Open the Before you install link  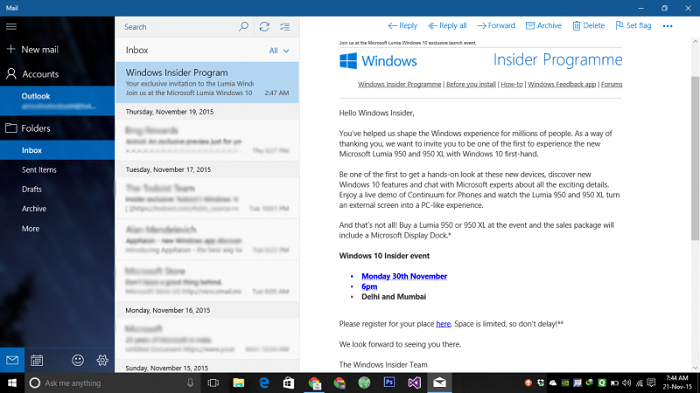click(471, 84)
